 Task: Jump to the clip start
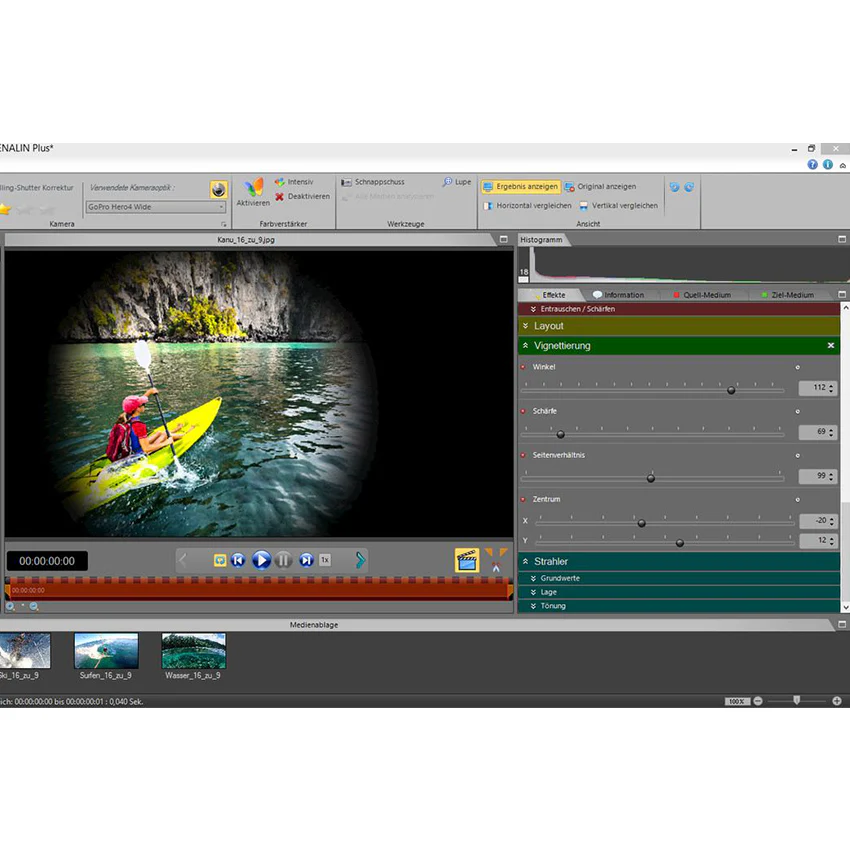tap(238, 560)
